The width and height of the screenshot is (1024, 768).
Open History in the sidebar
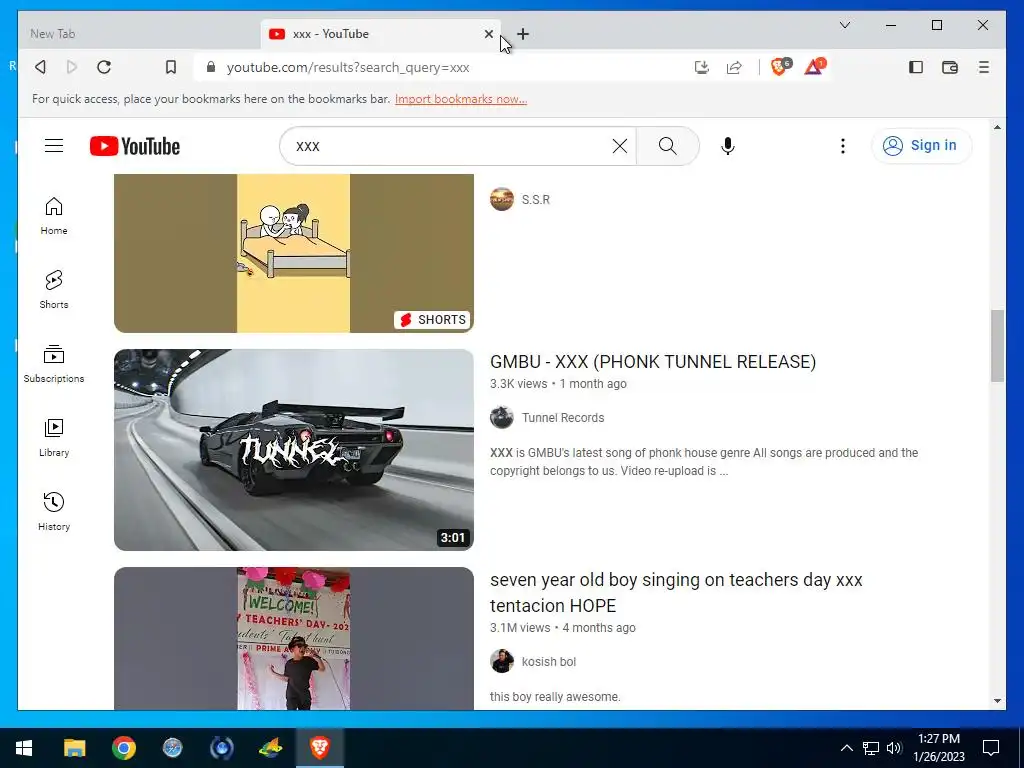point(54,511)
